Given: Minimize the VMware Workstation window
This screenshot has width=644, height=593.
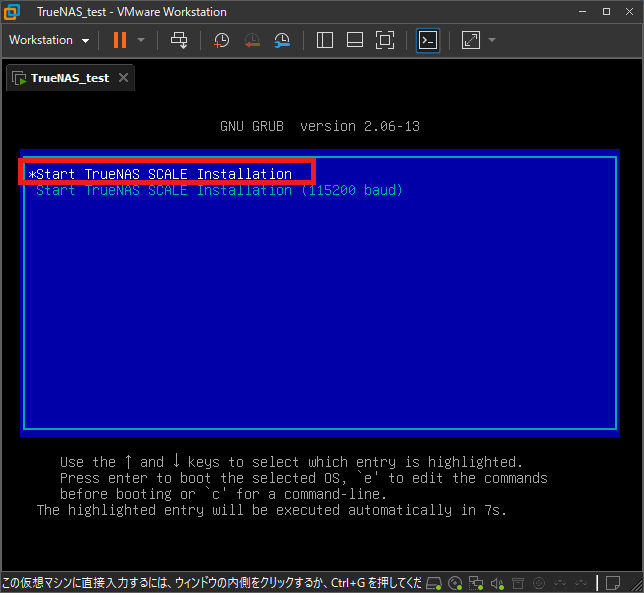Looking at the screenshot, I should click(582, 11).
